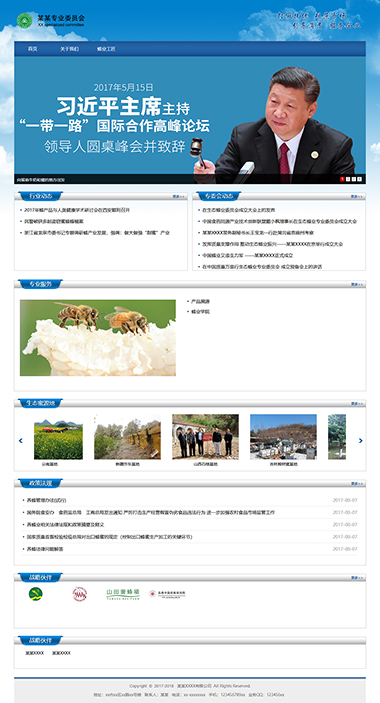Click the group photo thumbnail with red sign
380x703 pixels.
click(x=205, y=437)
